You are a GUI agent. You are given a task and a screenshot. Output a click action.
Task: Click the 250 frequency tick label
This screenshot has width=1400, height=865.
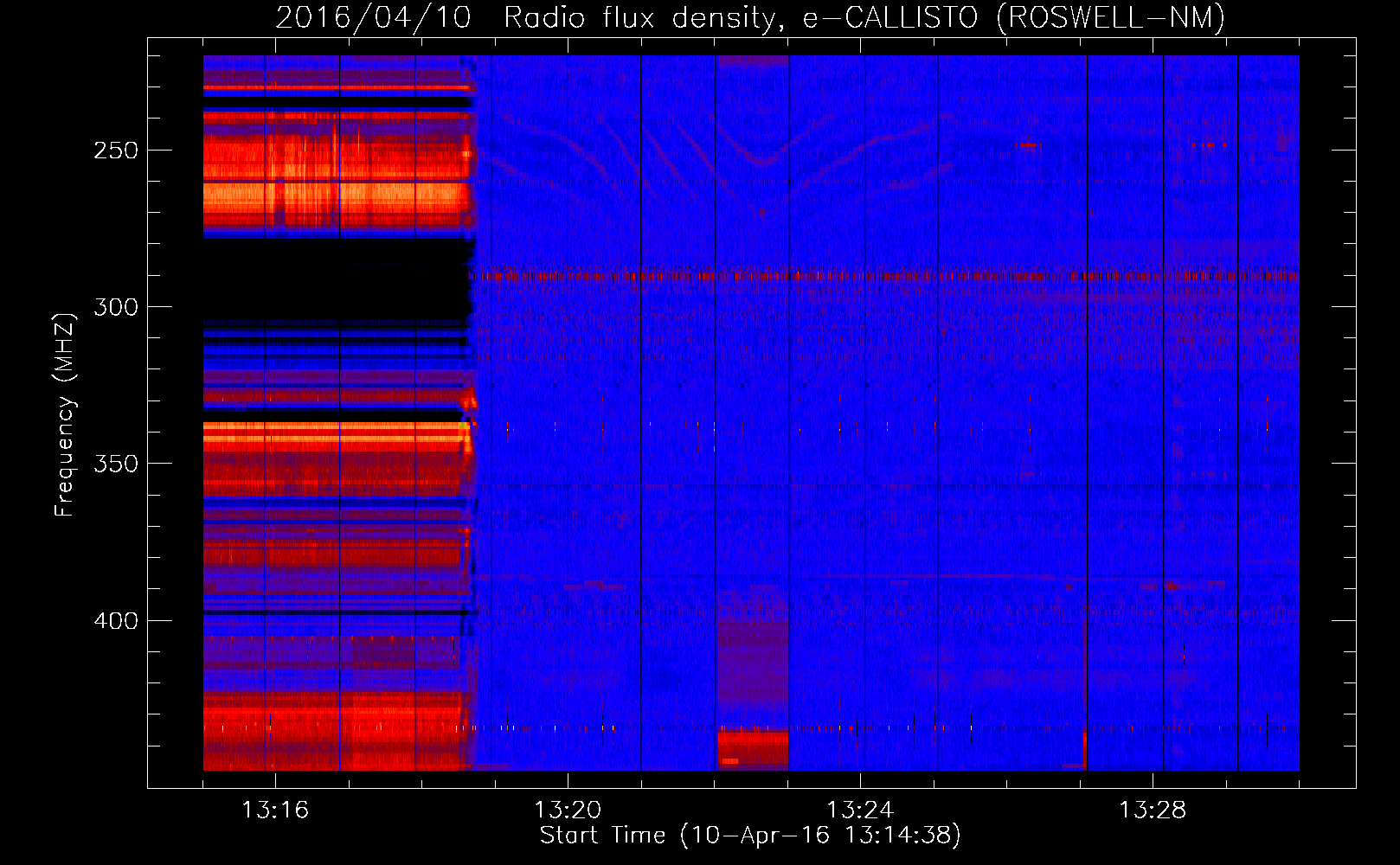pos(116,151)
